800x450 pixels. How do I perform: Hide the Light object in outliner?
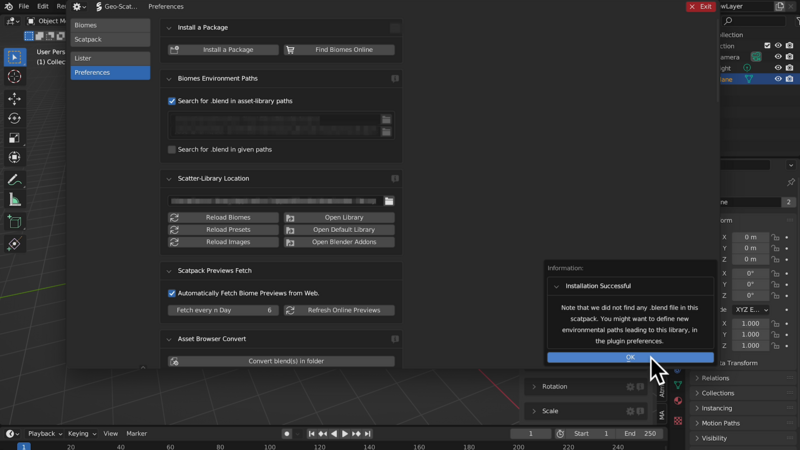[x=778, y=68]
